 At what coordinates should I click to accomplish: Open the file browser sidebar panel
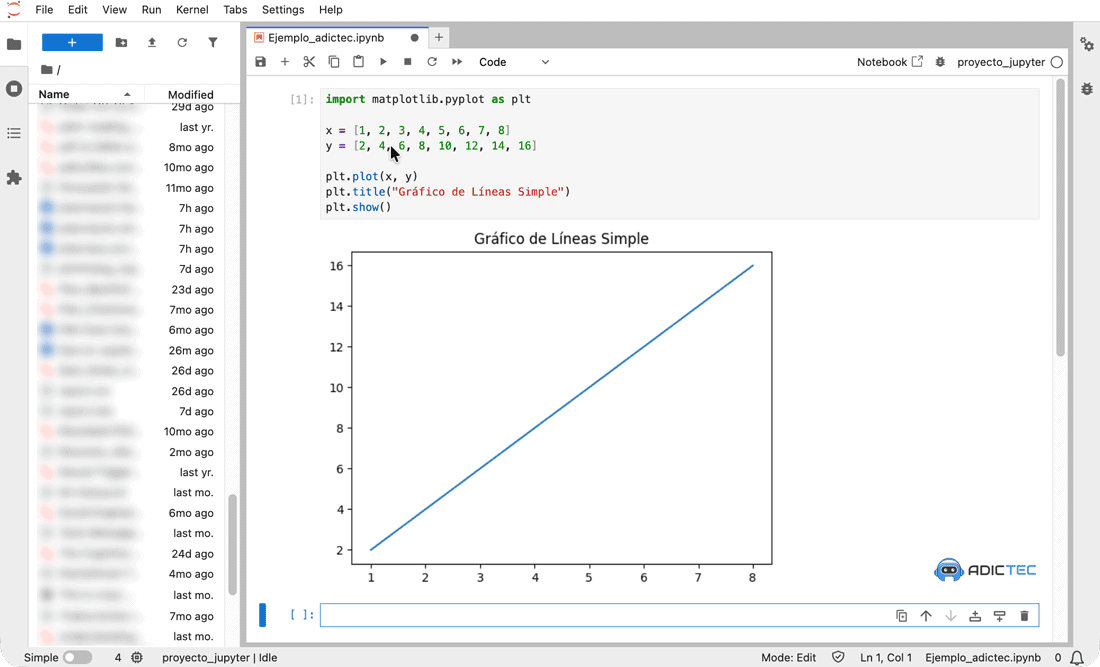(14, 44)
